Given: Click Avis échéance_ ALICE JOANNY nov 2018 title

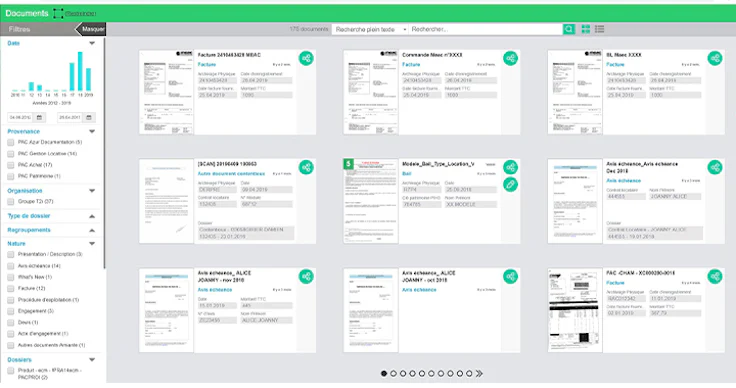Looking at the screenshot, I should [x=224, y=276].
